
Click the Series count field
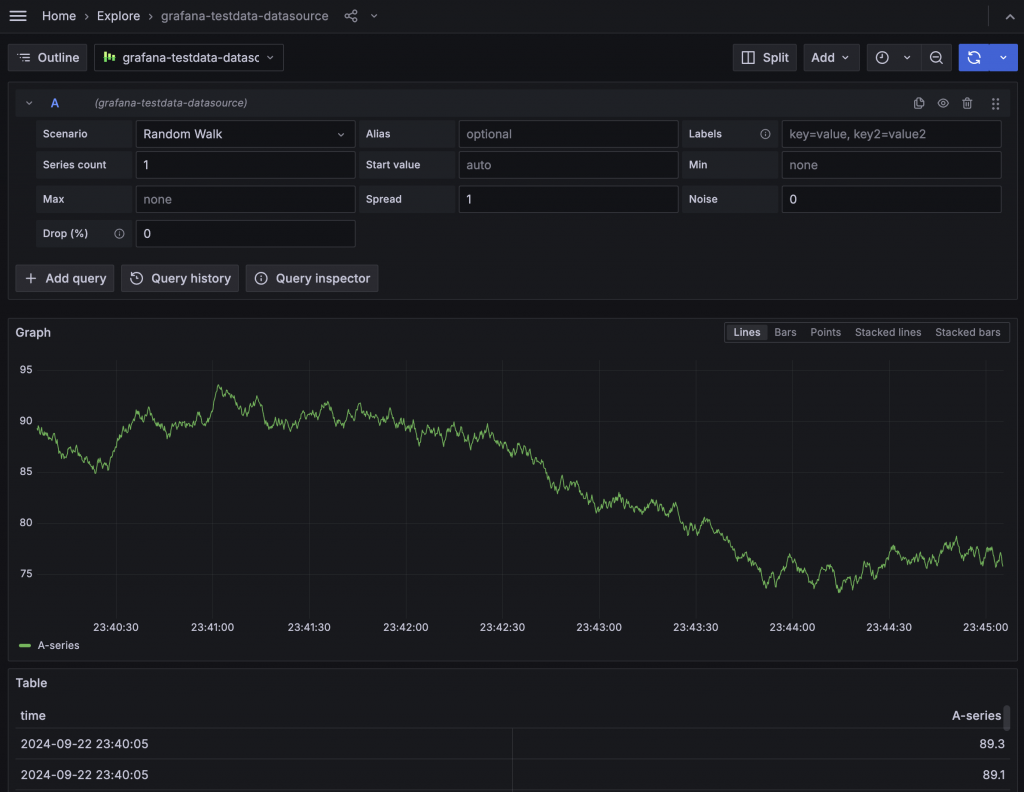246,165
